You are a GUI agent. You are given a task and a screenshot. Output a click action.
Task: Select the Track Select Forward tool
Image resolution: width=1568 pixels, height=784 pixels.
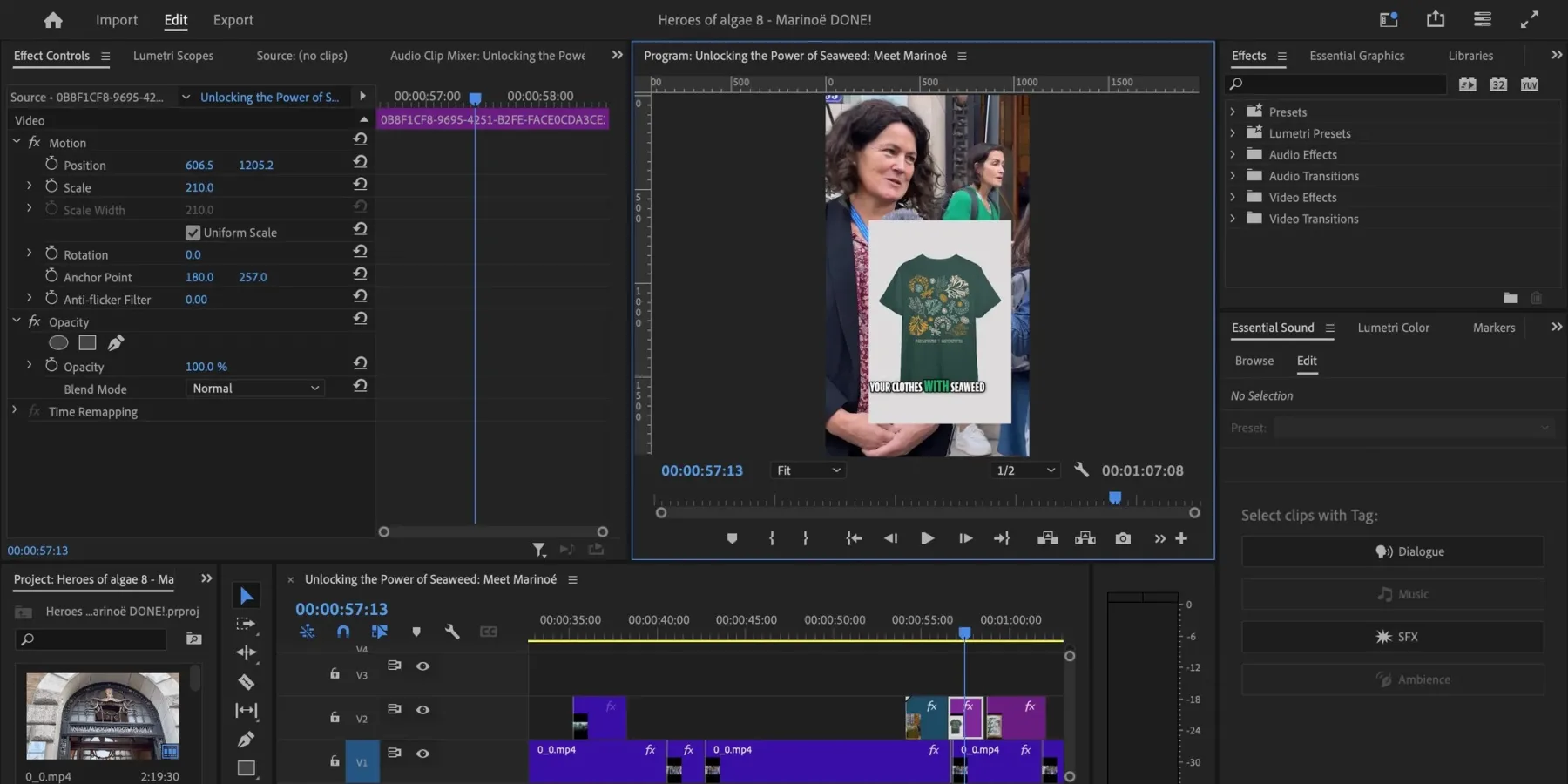pyautogui.click(x=247, y=624)
